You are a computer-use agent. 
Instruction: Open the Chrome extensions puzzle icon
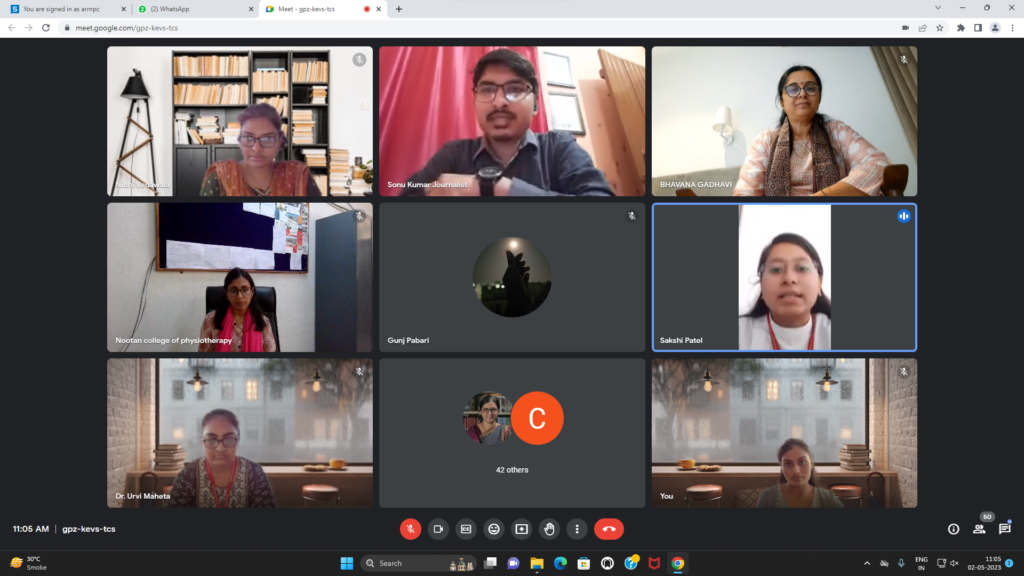click(961, 28)
